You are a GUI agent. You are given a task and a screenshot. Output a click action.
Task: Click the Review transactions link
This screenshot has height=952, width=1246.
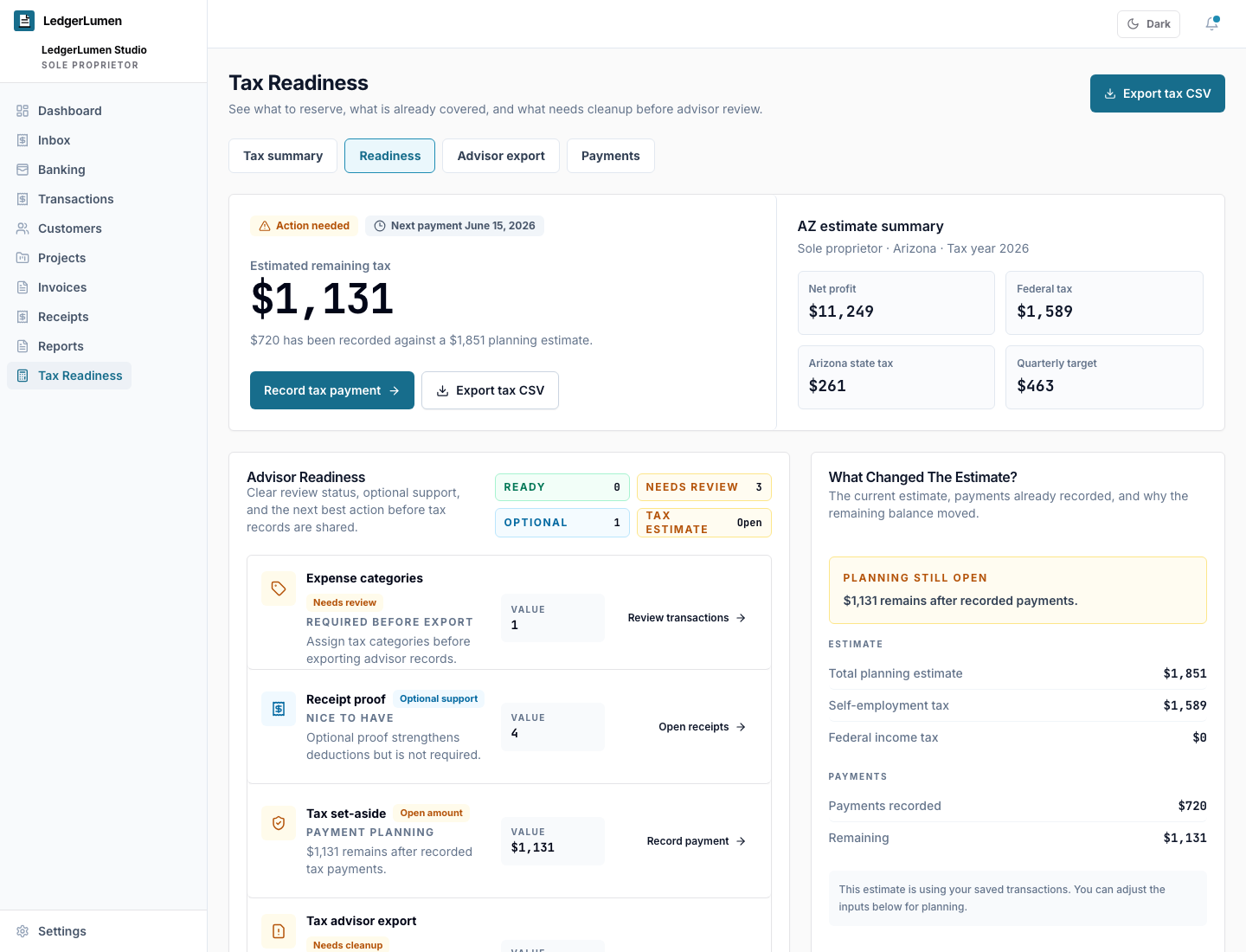pos(687,618)
